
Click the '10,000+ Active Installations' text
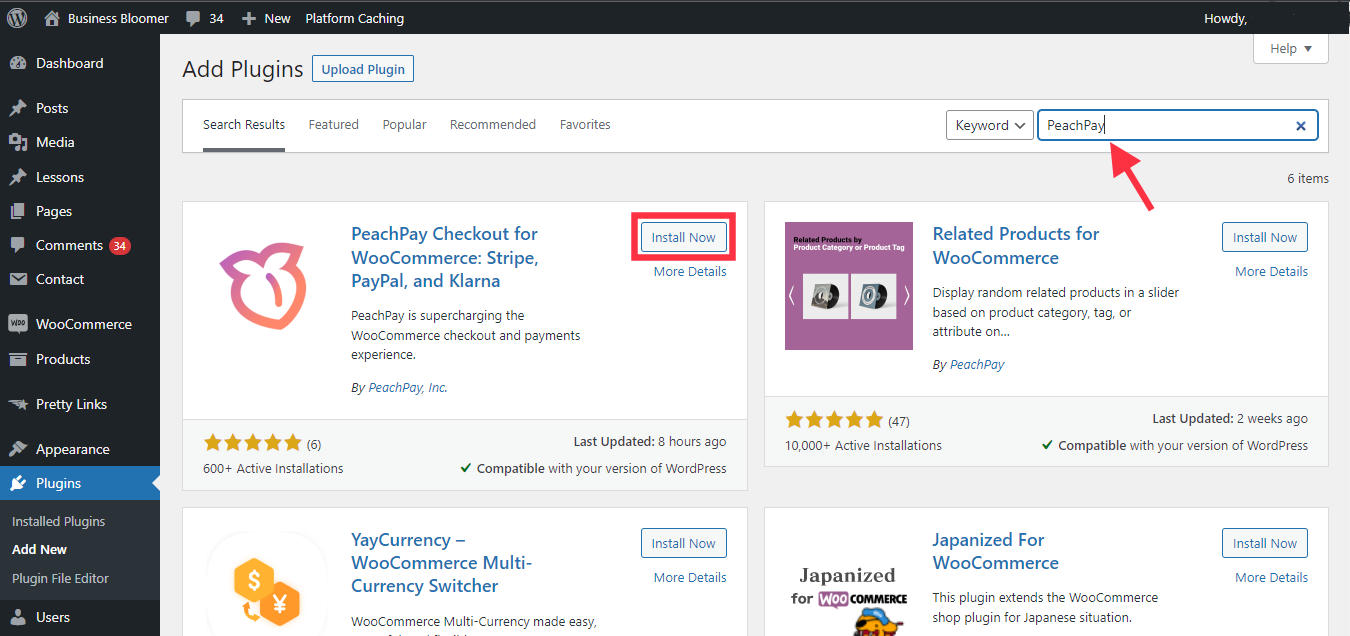click(863, 445)
